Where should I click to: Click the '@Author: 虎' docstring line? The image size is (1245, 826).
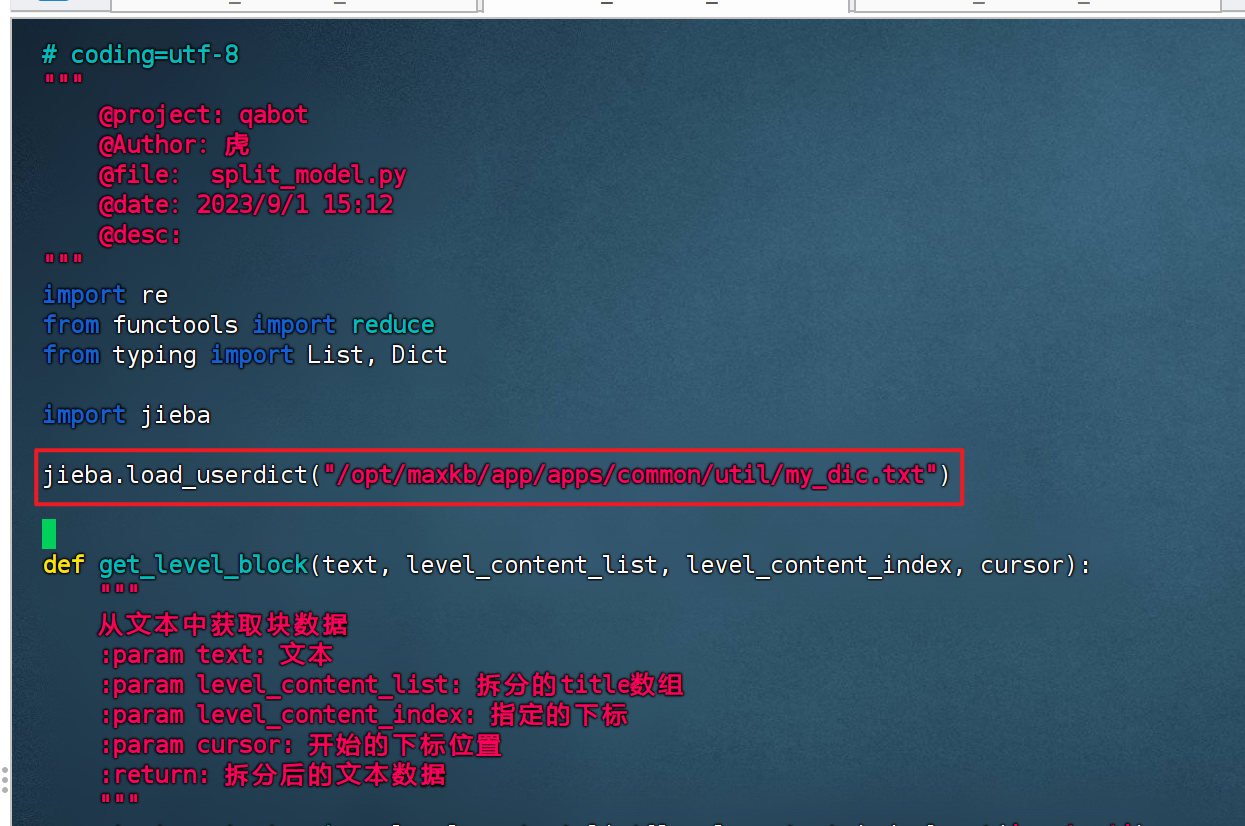pyautogui.click(x=174, y=145)
